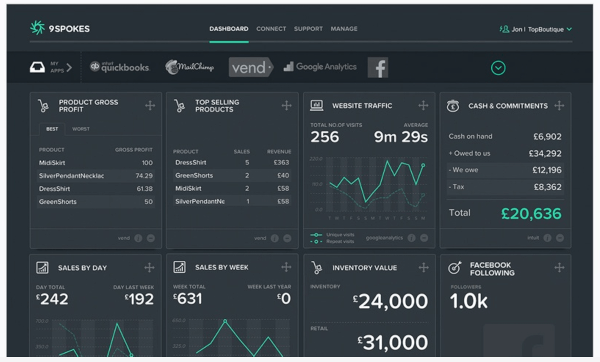
Task: Switch to Worst tab in Product Gross Profit
Action: tap(81, 129)
